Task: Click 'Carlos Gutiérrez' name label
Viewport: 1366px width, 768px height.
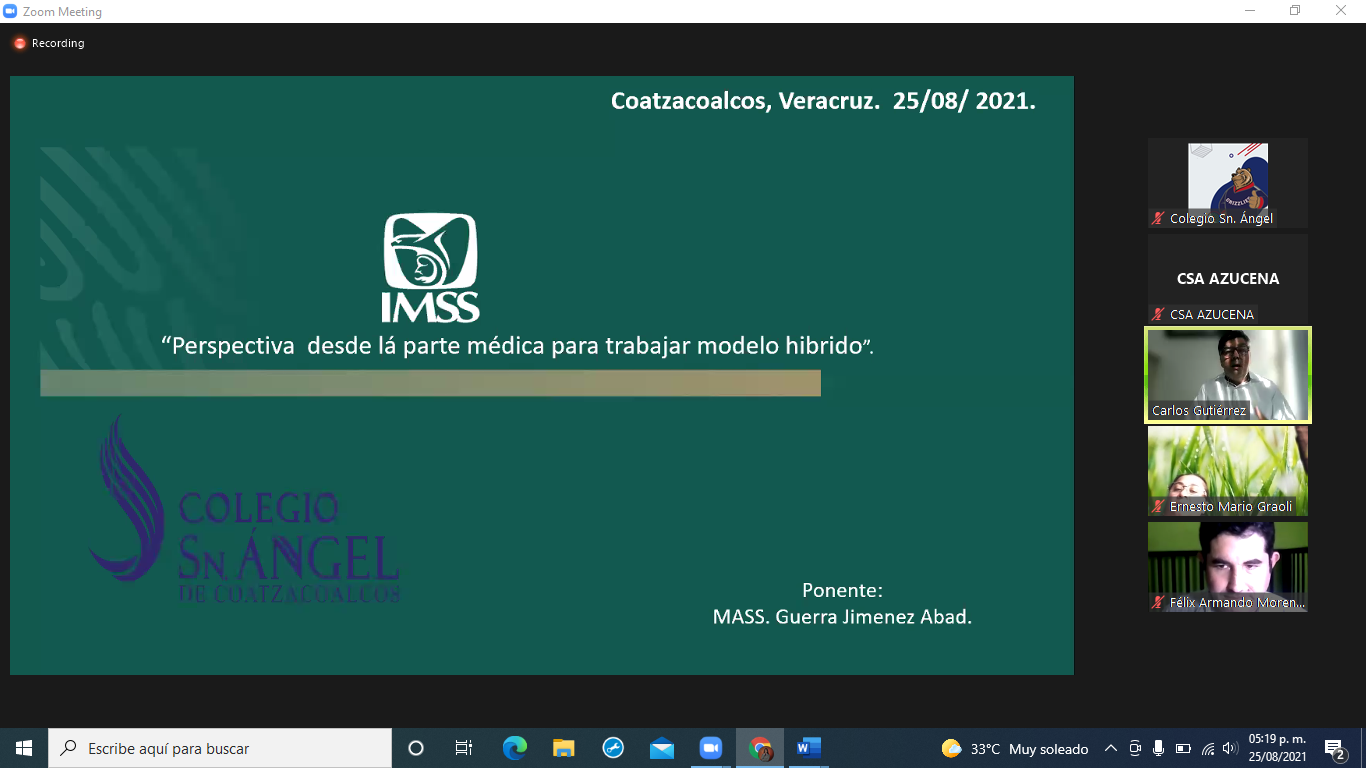Action: coord(1199,411)
